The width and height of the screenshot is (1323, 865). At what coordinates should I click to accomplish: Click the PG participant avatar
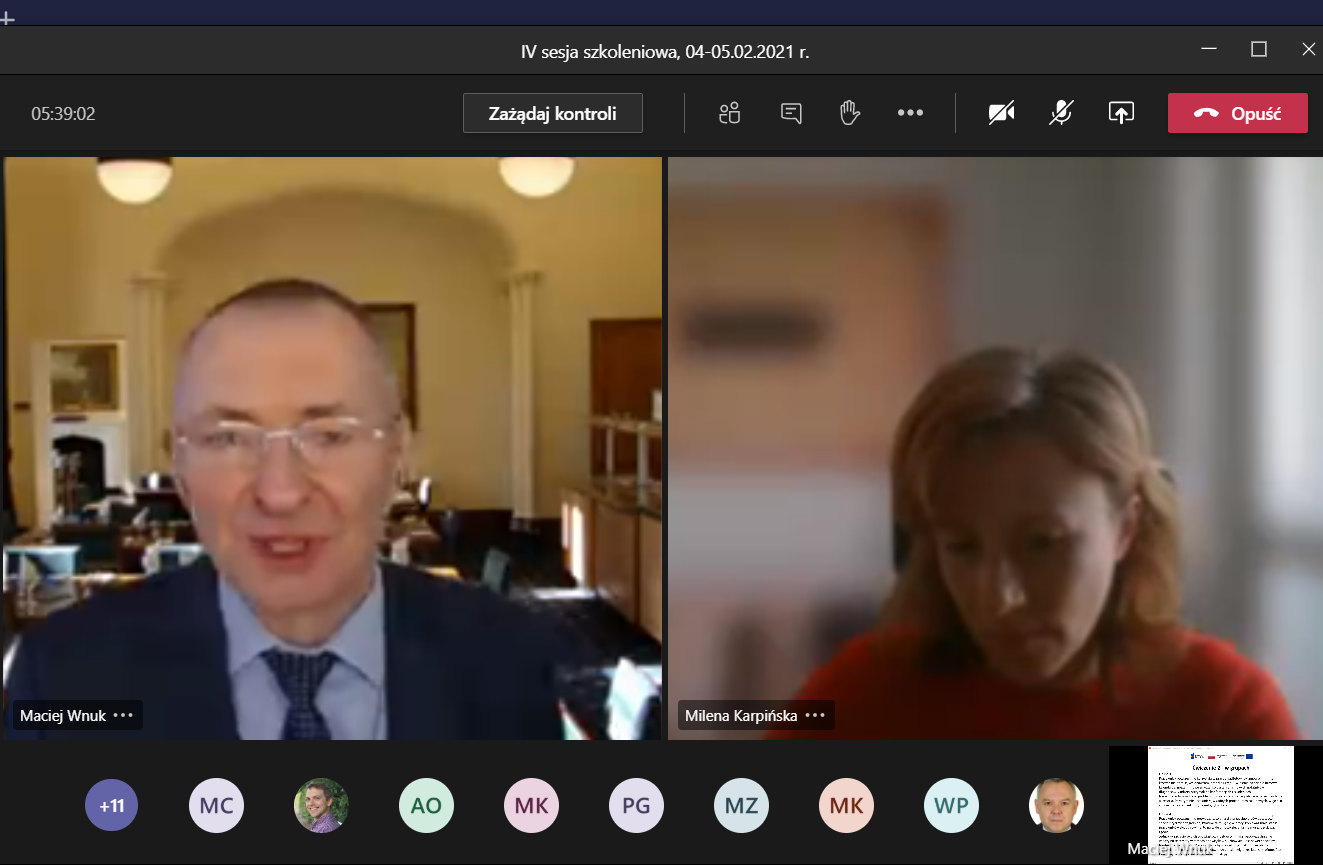pyautogui.click(x=636, y=806)
